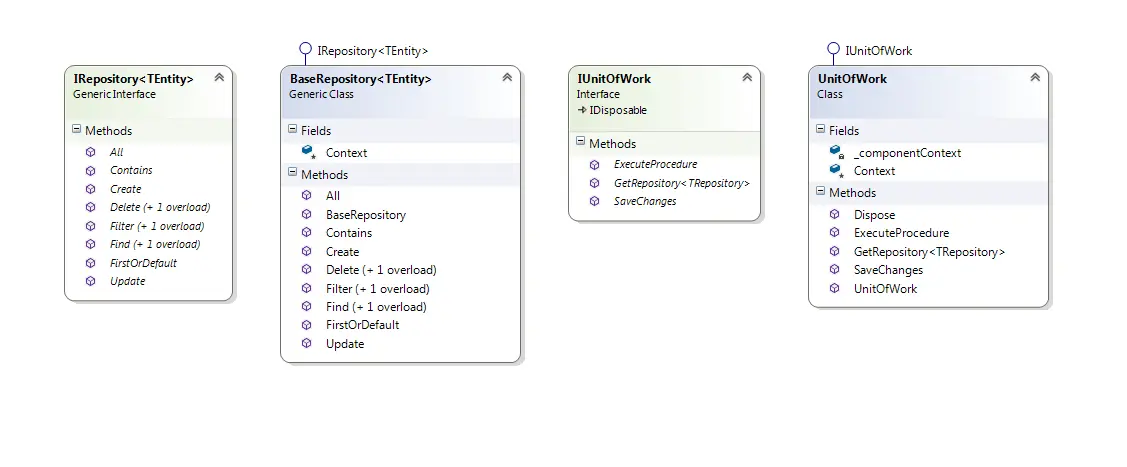
Task: Click method icon beside Create in IRepository
Action: pyautogui.click(x=91, y=189)
